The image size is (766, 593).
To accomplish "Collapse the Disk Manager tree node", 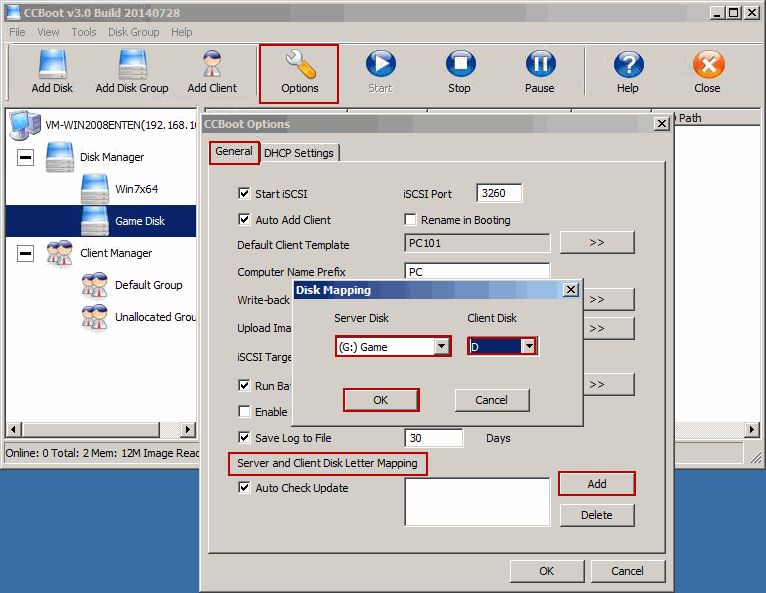I will (25, 157).
